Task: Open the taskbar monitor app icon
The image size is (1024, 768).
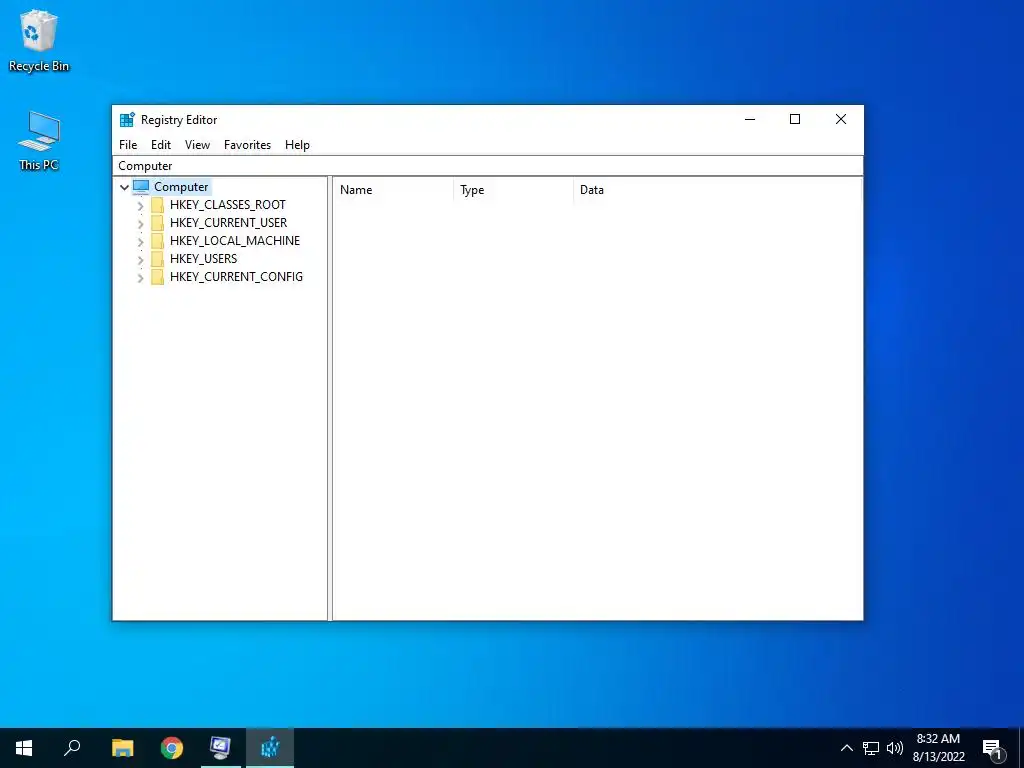Action: (x=220, y=748)
